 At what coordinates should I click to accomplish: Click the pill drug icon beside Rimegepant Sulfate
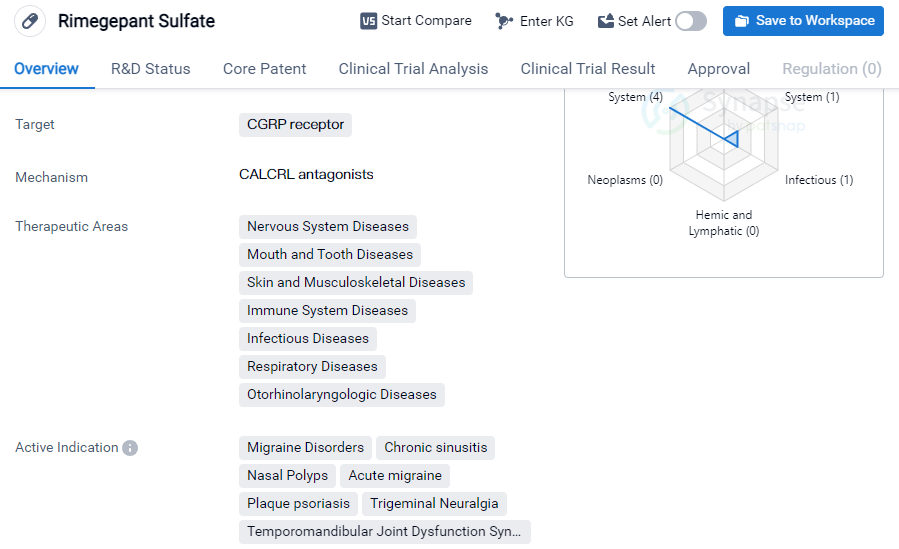30,21
